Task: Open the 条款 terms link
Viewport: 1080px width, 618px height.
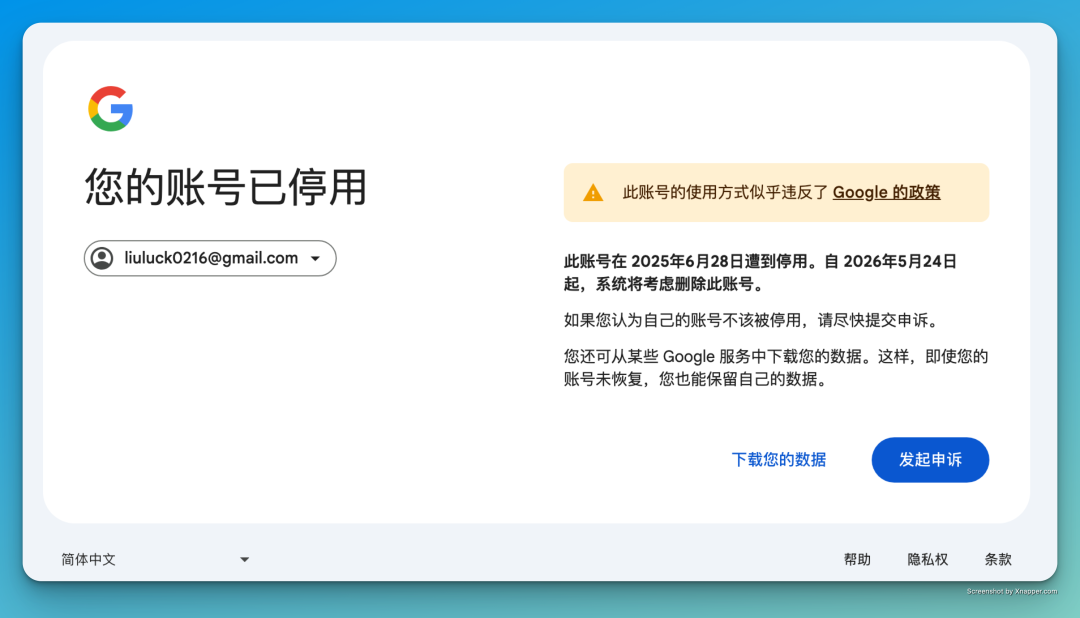Action: click(x=997, y=559)
